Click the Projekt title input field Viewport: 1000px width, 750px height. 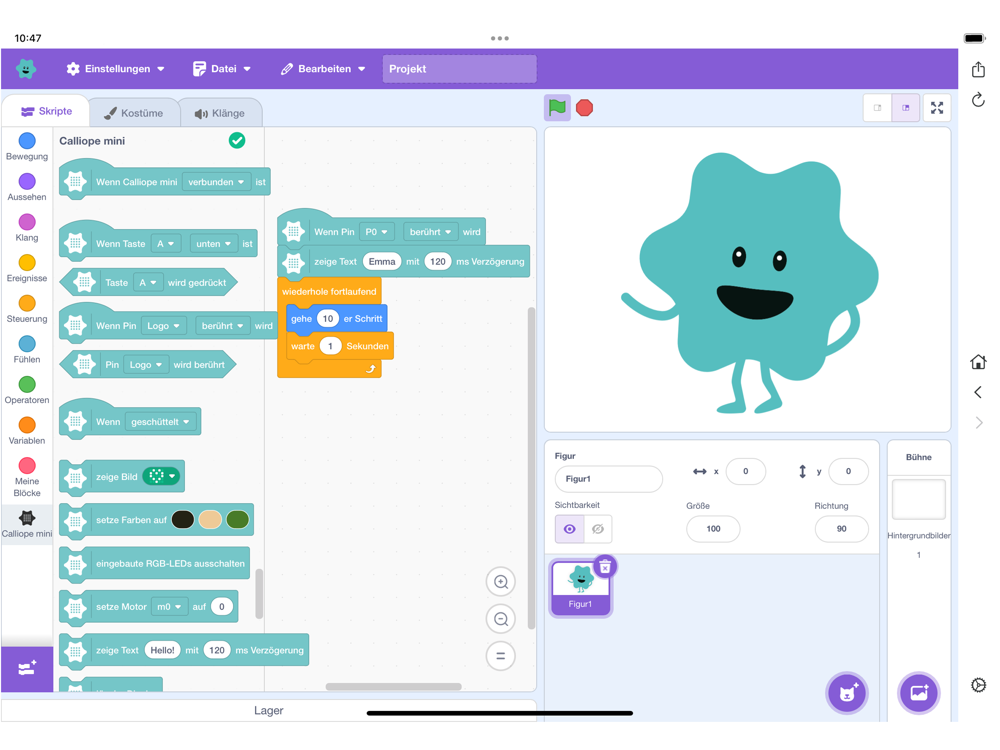pyautogui.click(x=459, y=69)
